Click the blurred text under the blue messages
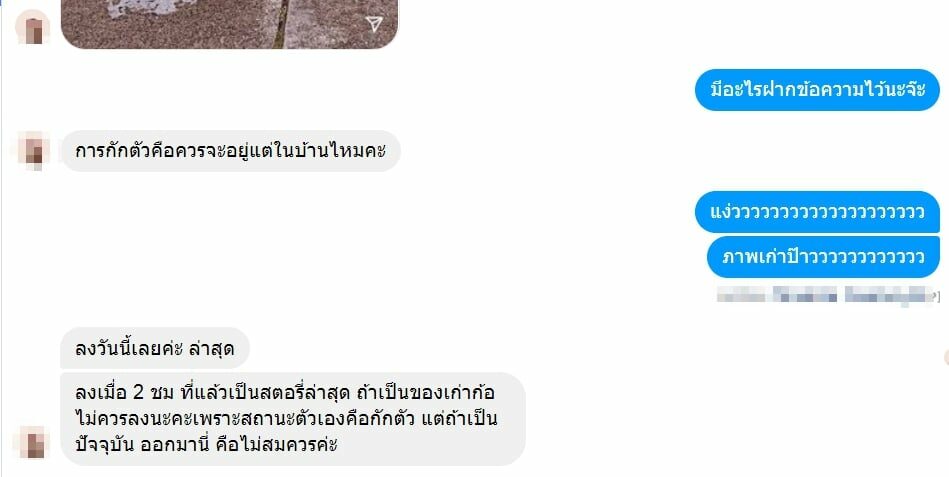 826,295
